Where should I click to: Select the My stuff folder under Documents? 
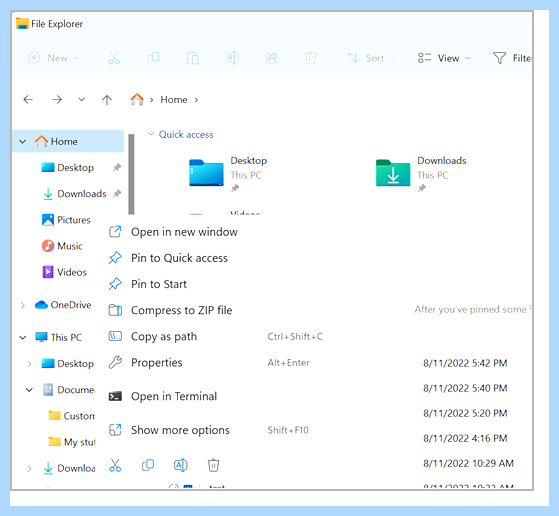[72, 442]
